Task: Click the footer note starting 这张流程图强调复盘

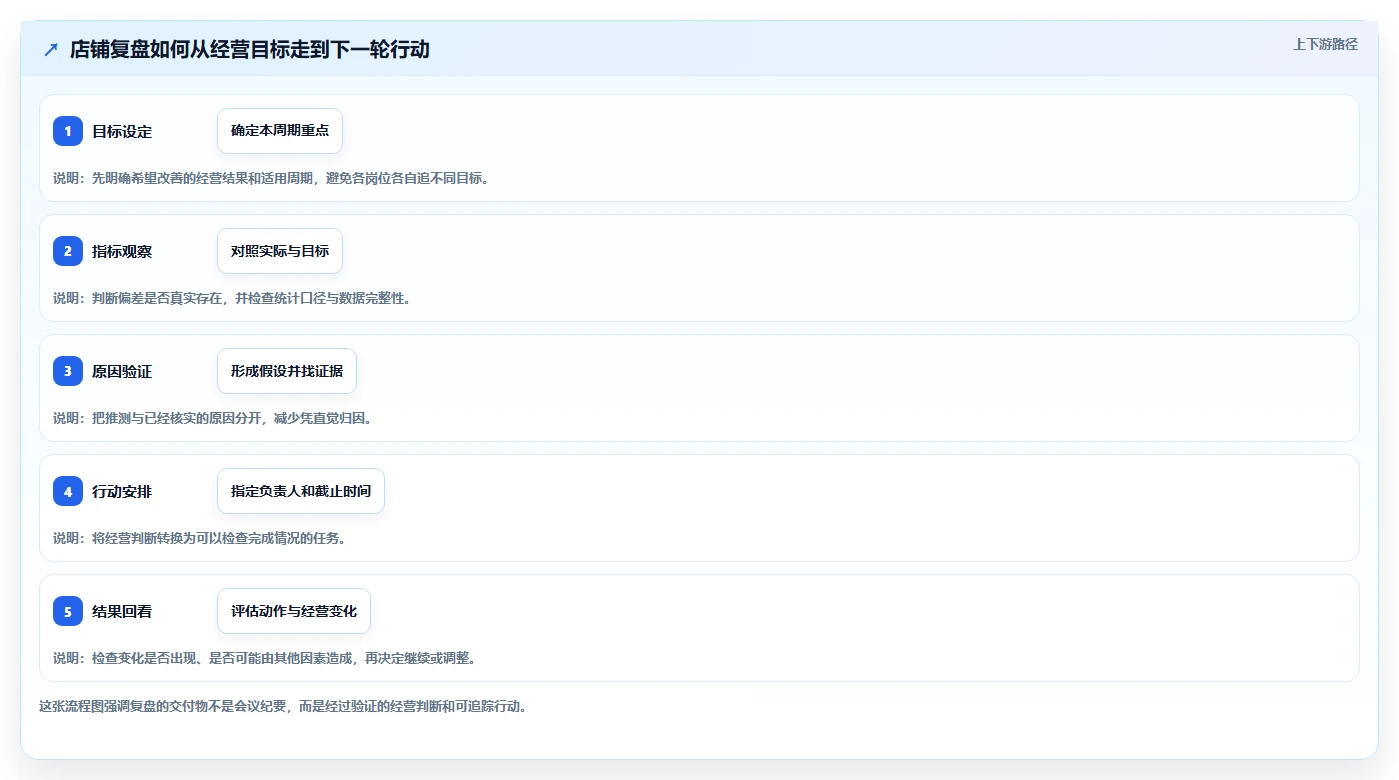Action: (x=283, y=706)
